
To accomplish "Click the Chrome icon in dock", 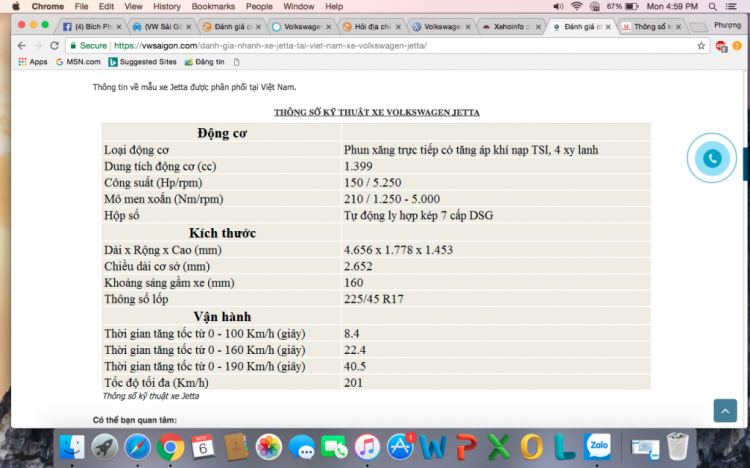I will [170, 447].
